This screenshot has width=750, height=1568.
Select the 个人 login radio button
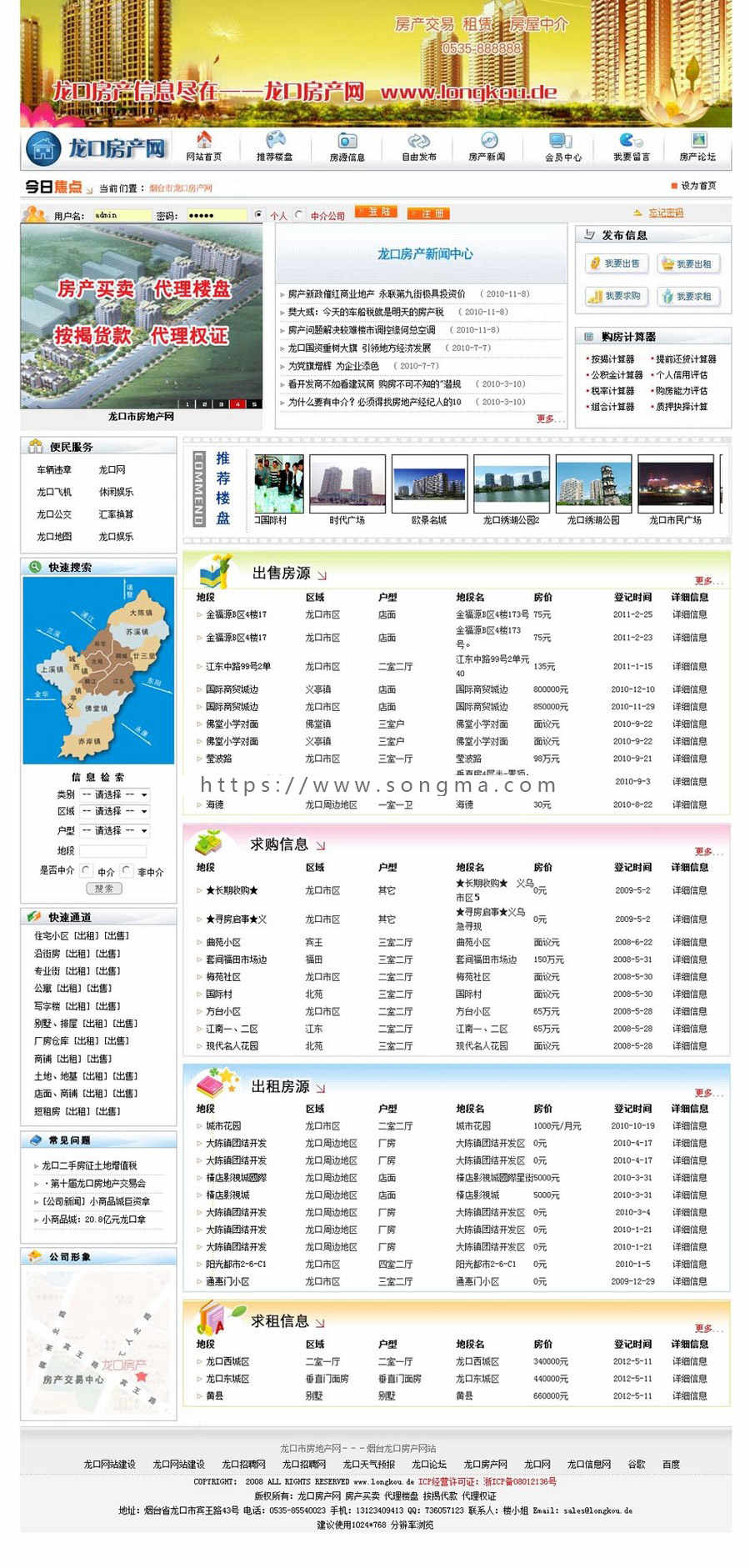(259, 214)
